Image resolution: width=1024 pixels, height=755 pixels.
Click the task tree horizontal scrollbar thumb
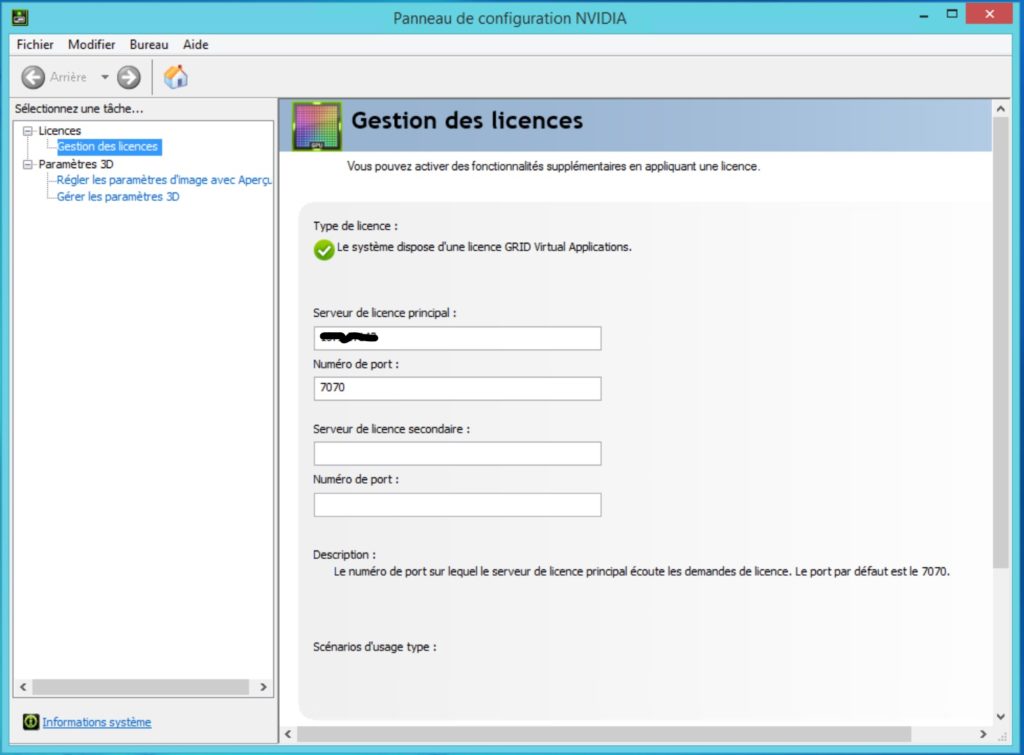tap(141, 687)
